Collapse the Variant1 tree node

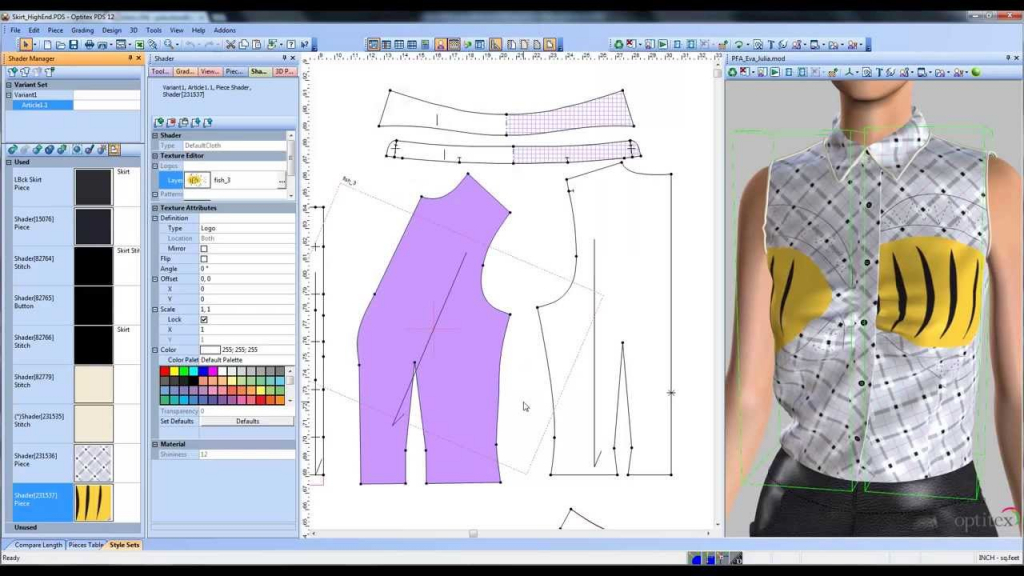pyautogui.click(x=9, y=95)
